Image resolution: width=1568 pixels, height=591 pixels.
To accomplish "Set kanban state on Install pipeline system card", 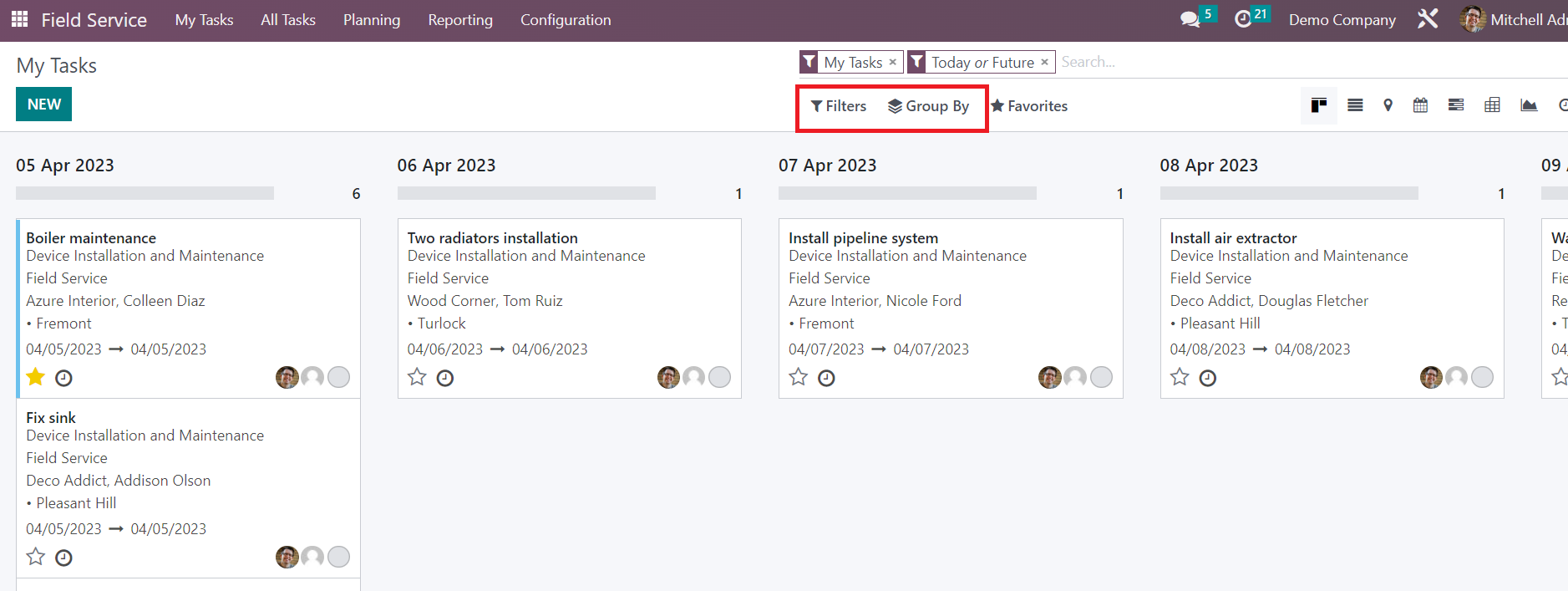I will click(x=1101, y=377).
